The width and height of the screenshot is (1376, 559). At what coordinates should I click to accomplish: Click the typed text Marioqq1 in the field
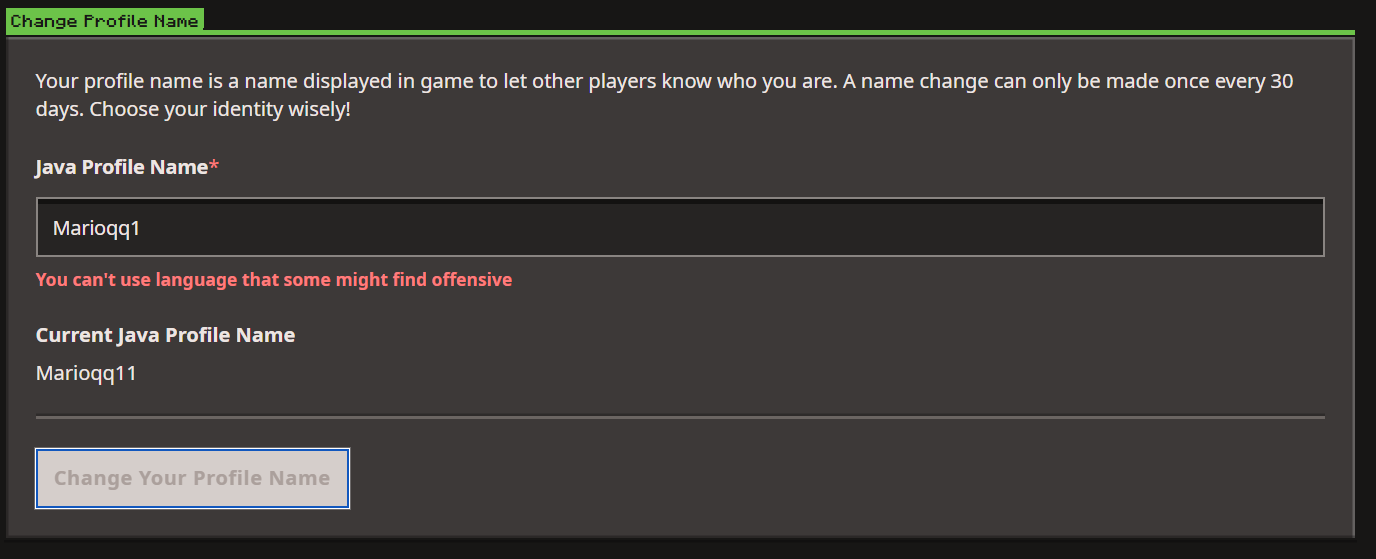point(97,229)
